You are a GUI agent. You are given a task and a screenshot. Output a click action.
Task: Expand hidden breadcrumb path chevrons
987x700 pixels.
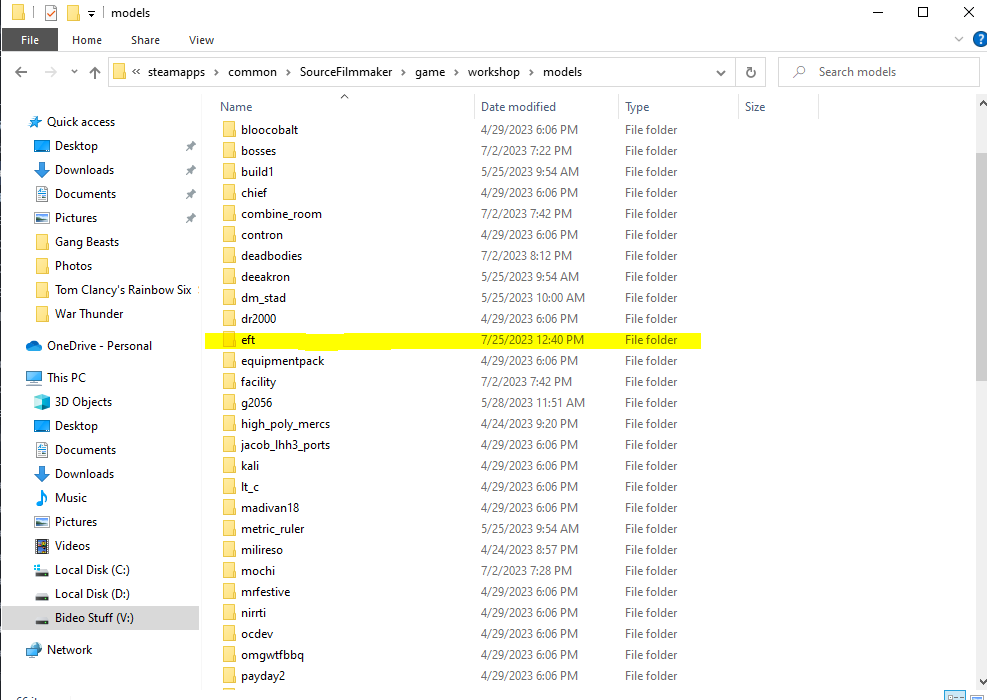(136, 72)
